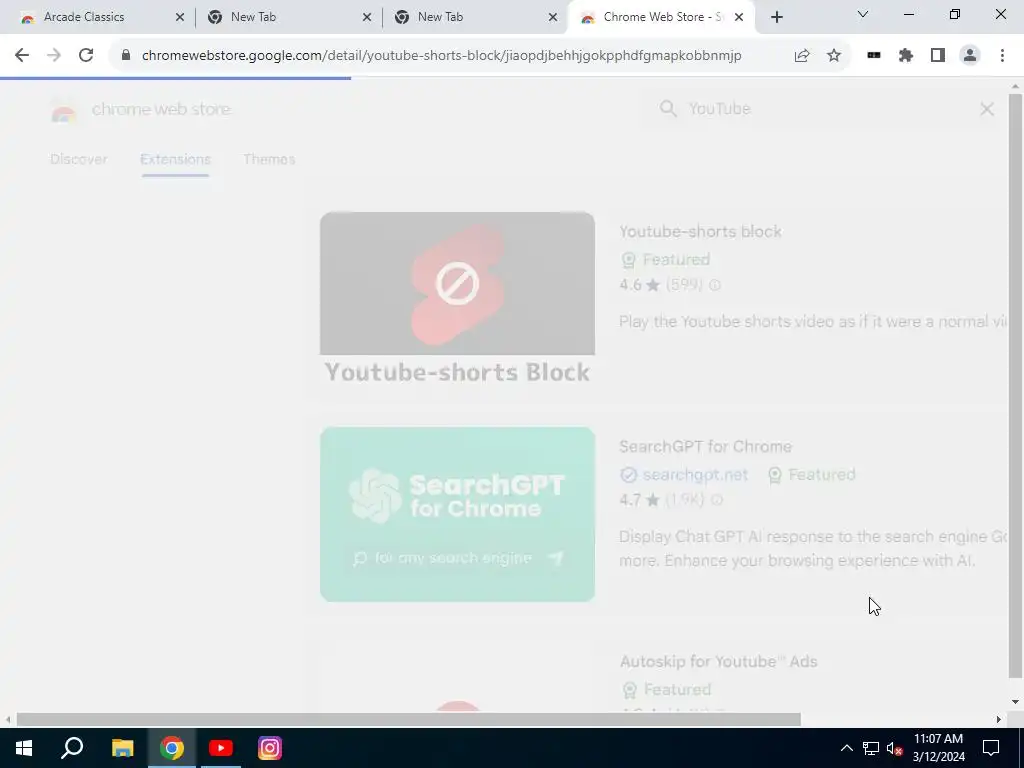Open the Chrome profile avatar

970,56
